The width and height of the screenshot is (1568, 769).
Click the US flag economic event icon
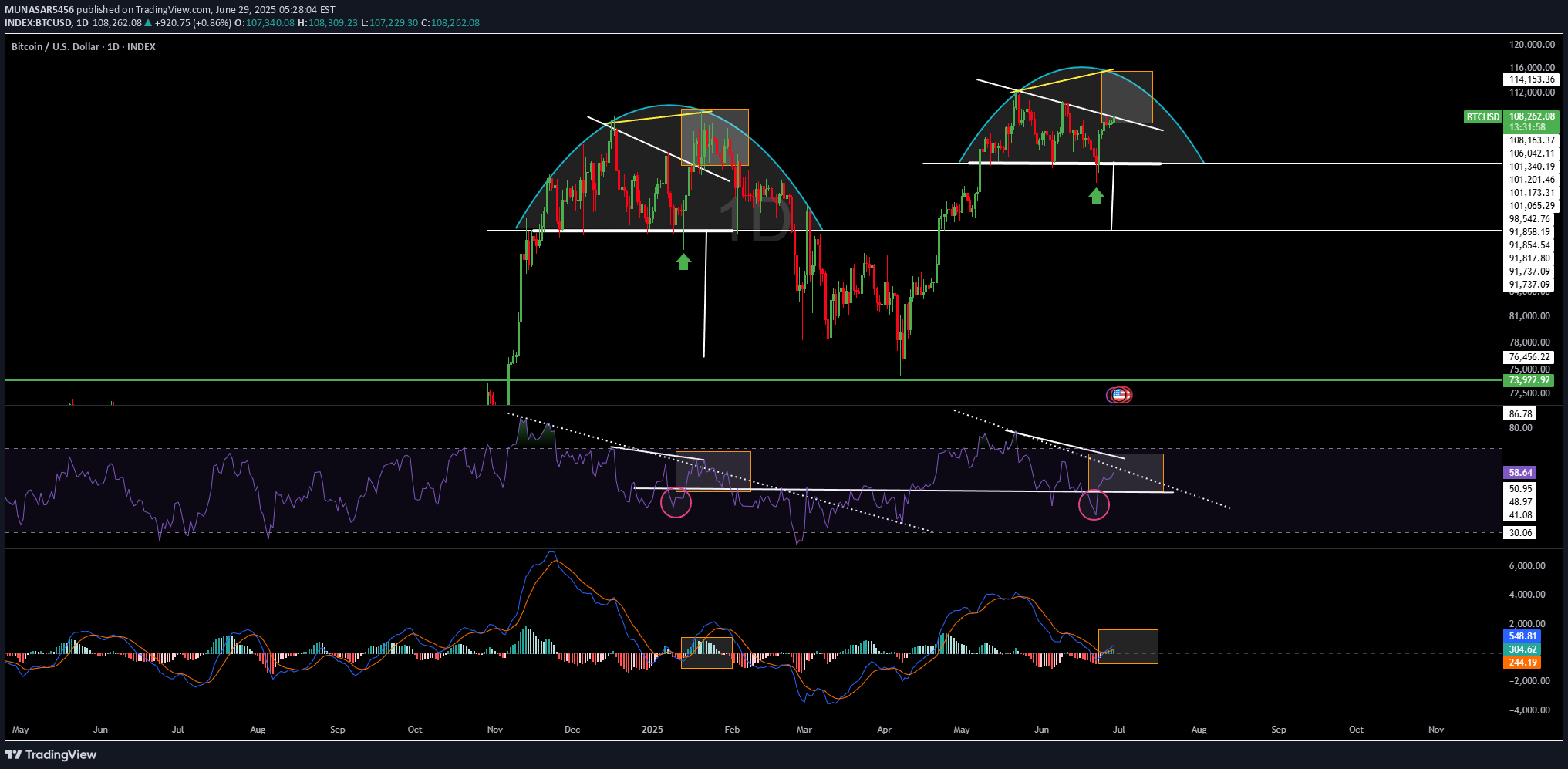[1119, 395]
